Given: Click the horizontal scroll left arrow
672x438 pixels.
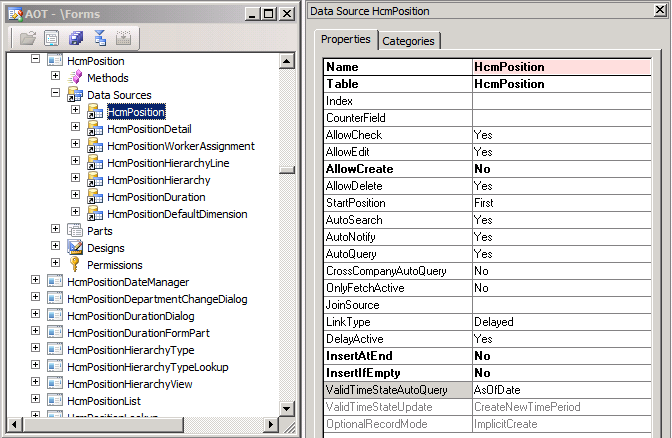Looking at the screenshot, I should [15, 425].
